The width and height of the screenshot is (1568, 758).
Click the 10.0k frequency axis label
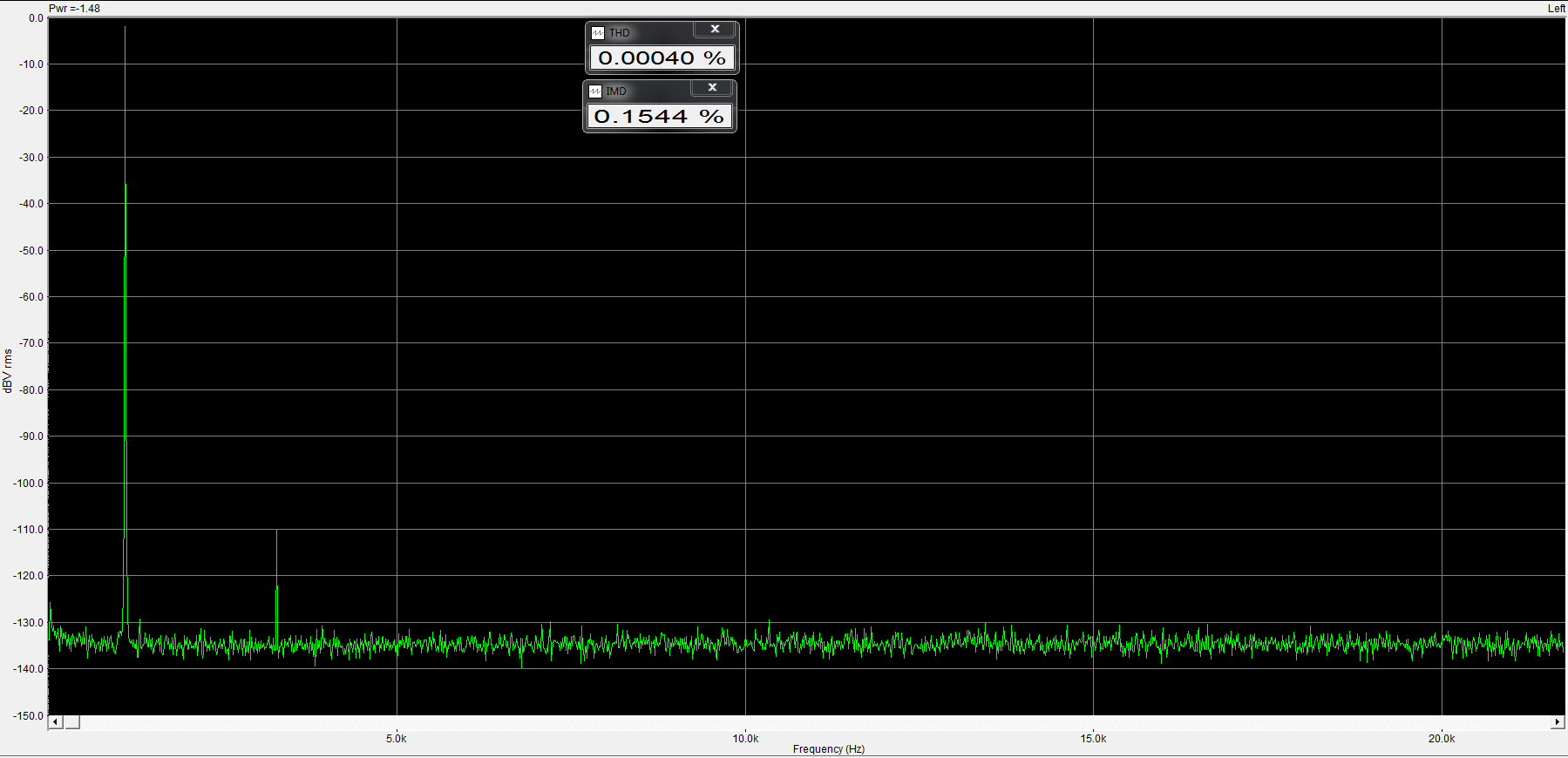click(x=745, y=739)
